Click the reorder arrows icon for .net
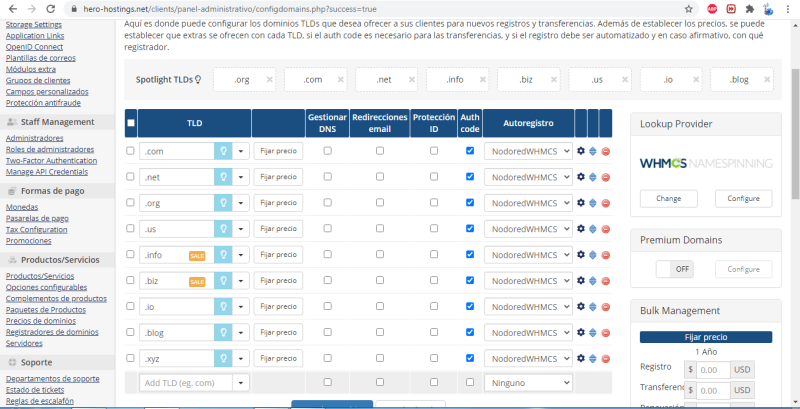The height and width of the screenshot is (409, 800). tap(592, 177)
